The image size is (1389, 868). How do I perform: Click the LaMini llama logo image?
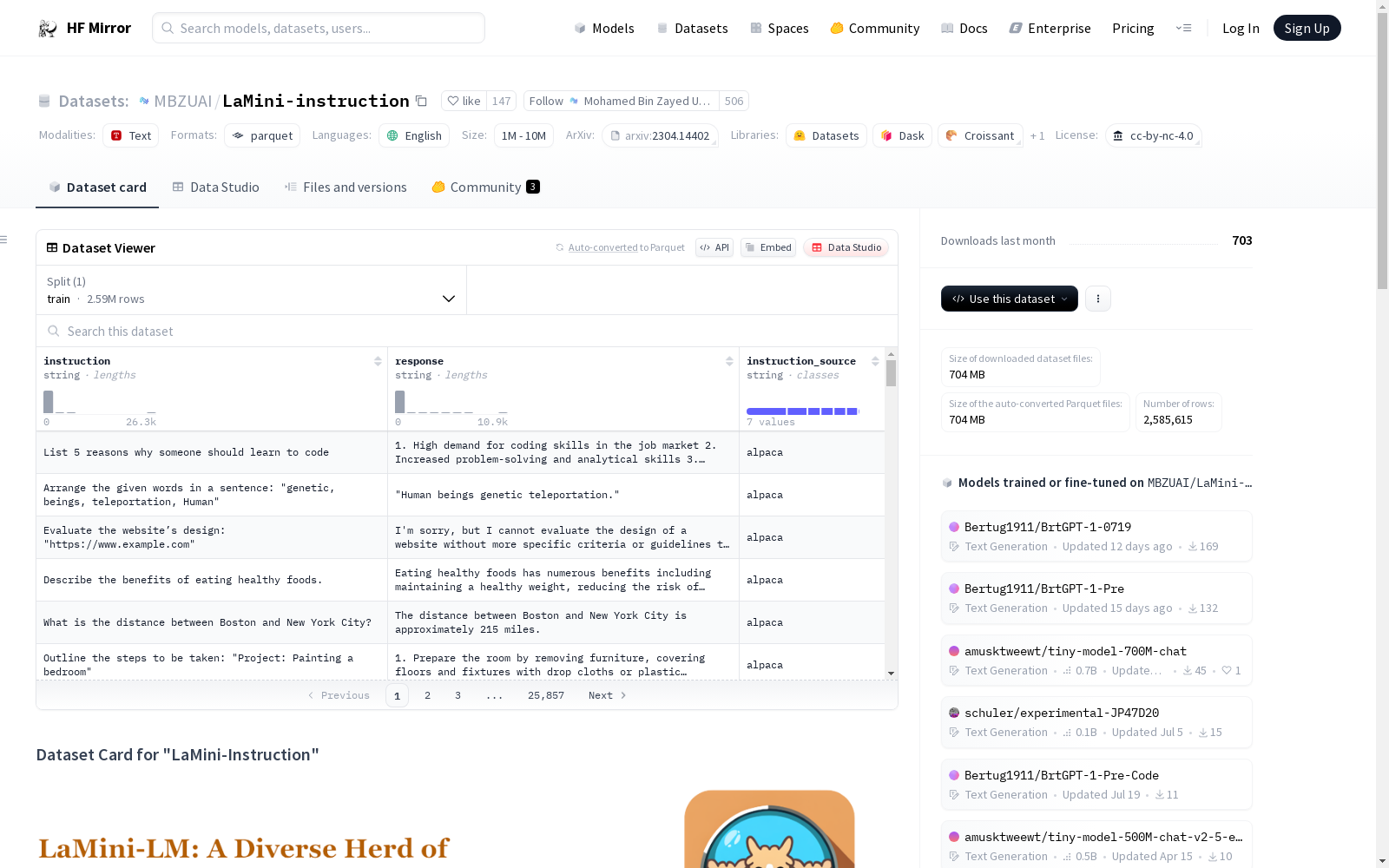click(769, 829)
